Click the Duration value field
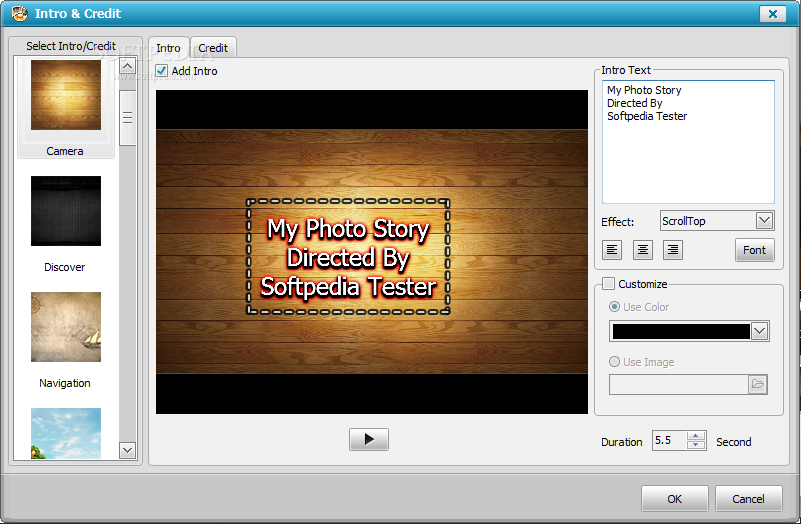 [670, 440]
